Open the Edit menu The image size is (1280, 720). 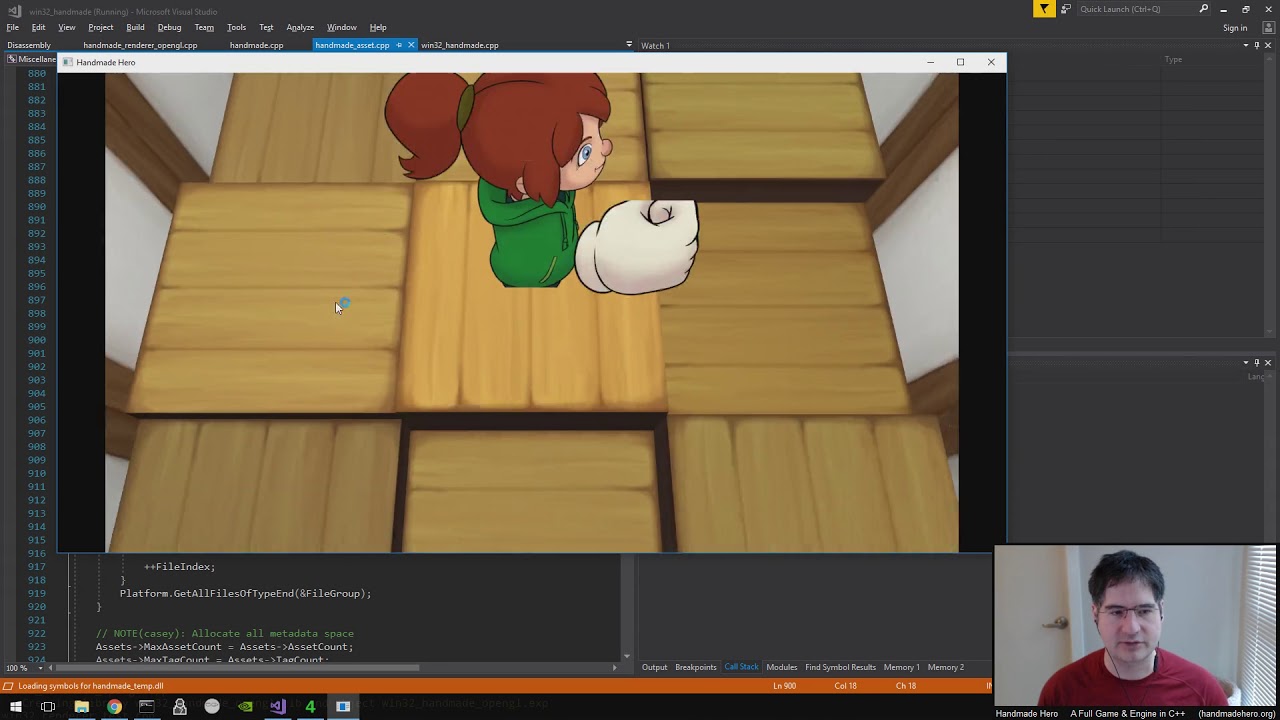38,28
